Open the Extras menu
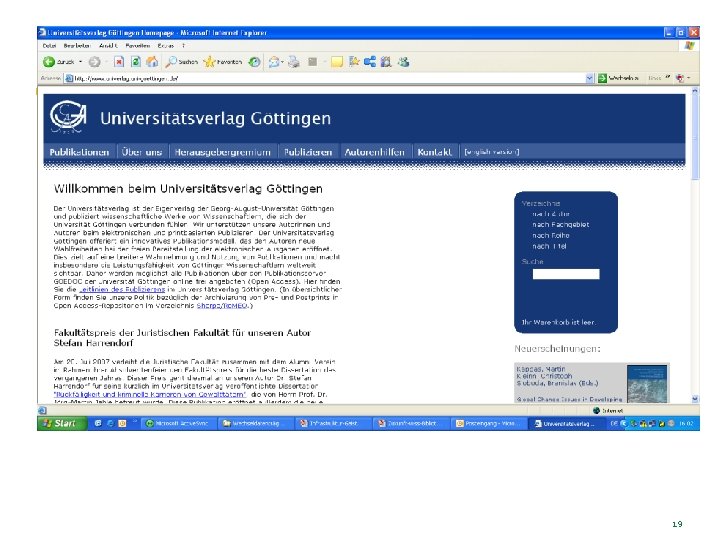 click(x=166, y=46)
